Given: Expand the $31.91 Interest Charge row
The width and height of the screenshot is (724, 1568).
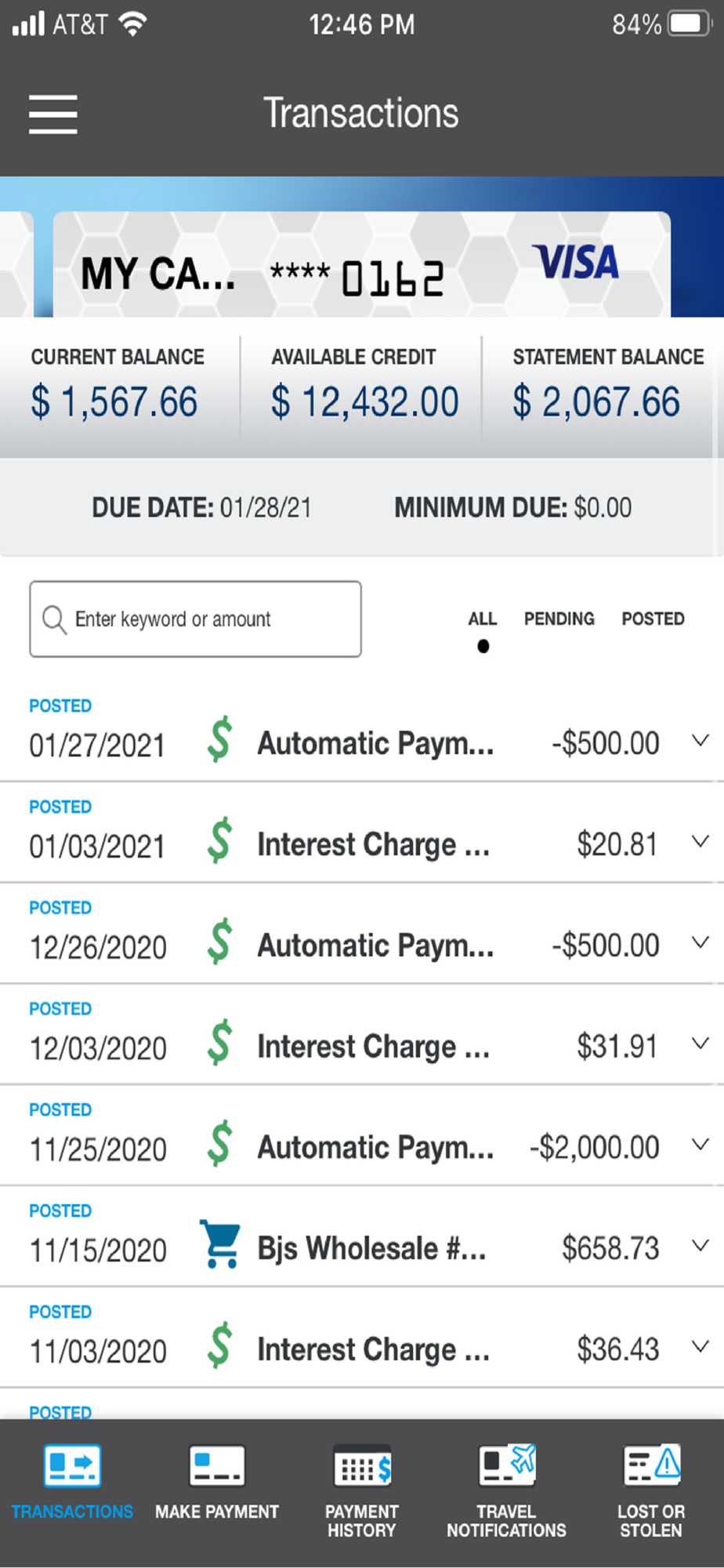Looking at the screenshot, I should [x=700, y=1044].
